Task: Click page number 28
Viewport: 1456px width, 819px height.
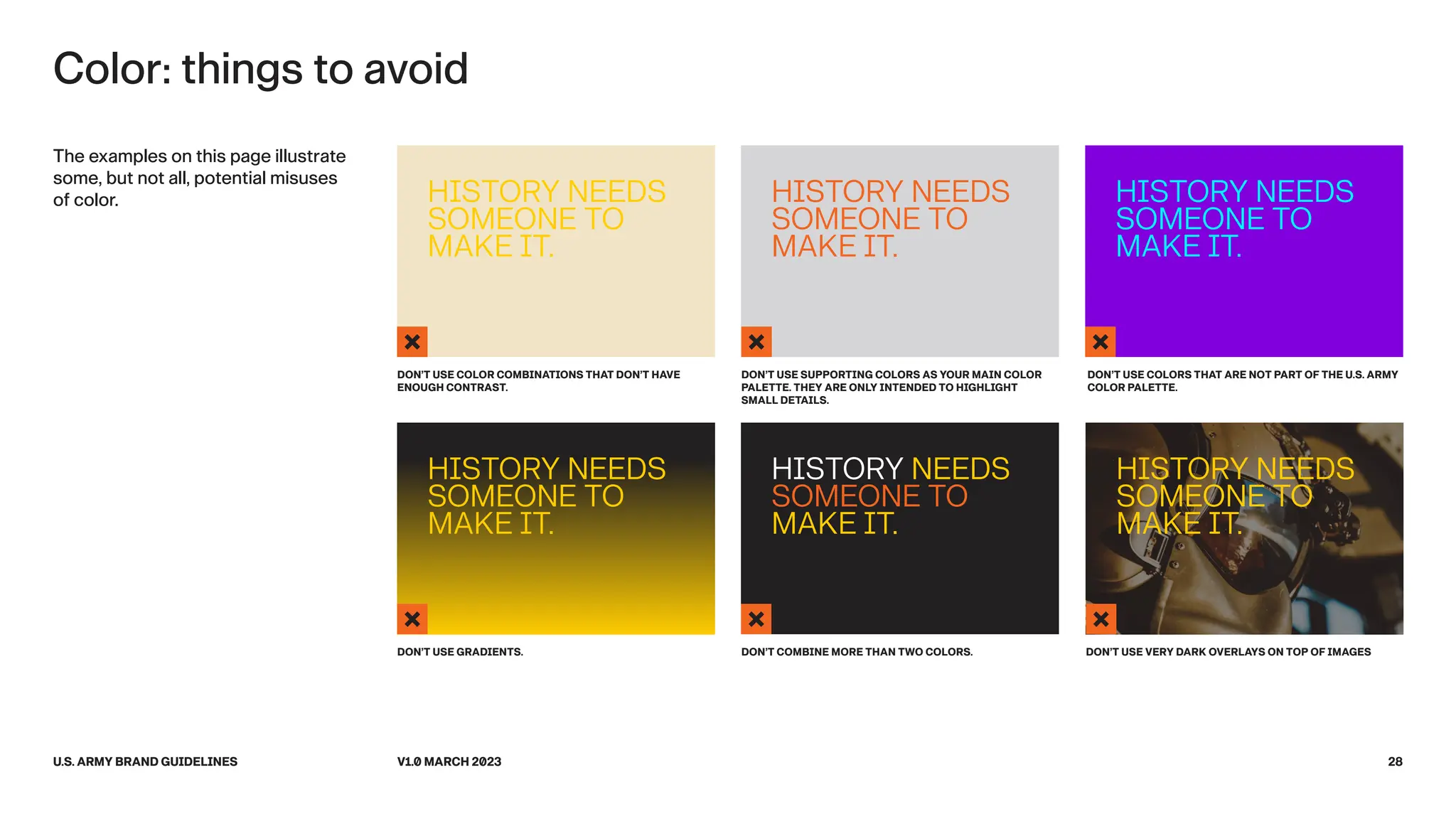Action: [1395, 761]
